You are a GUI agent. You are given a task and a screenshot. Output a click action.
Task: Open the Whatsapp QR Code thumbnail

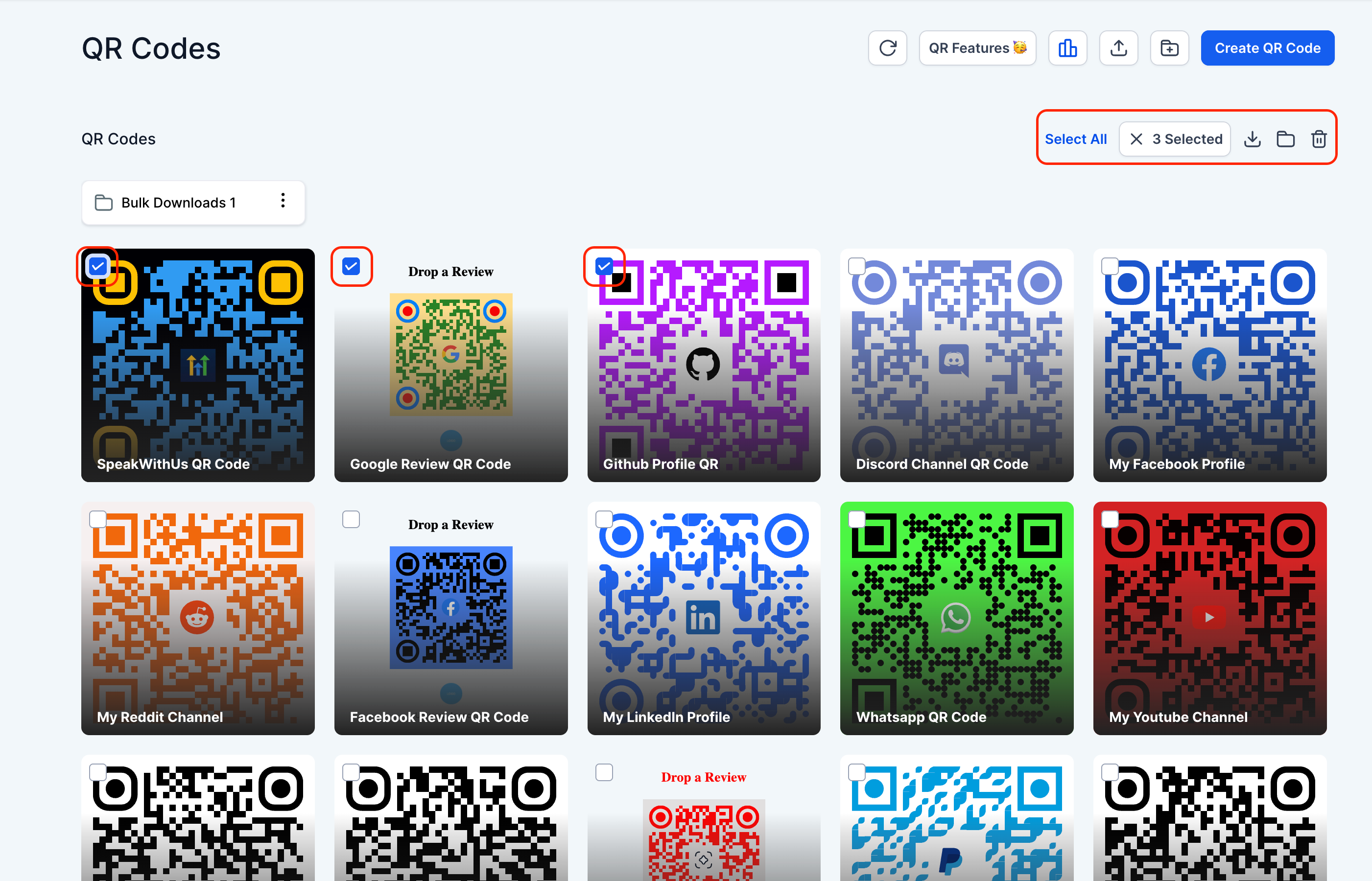coord(956,618)
